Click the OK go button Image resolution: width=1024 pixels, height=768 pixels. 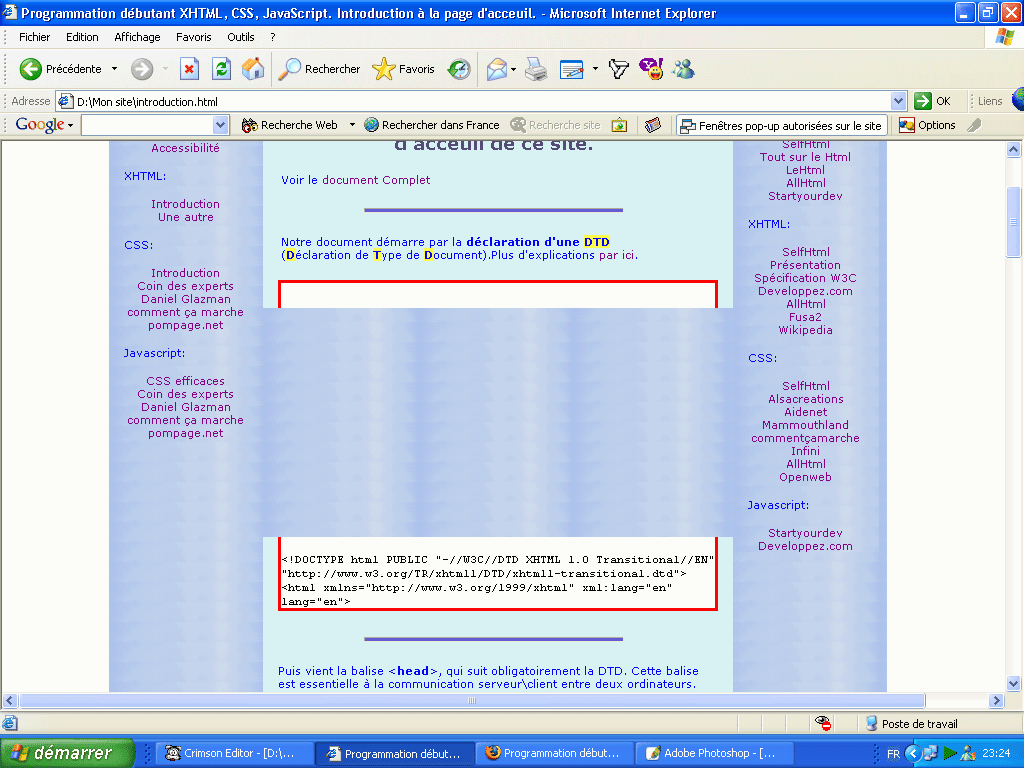coord(933,101)
